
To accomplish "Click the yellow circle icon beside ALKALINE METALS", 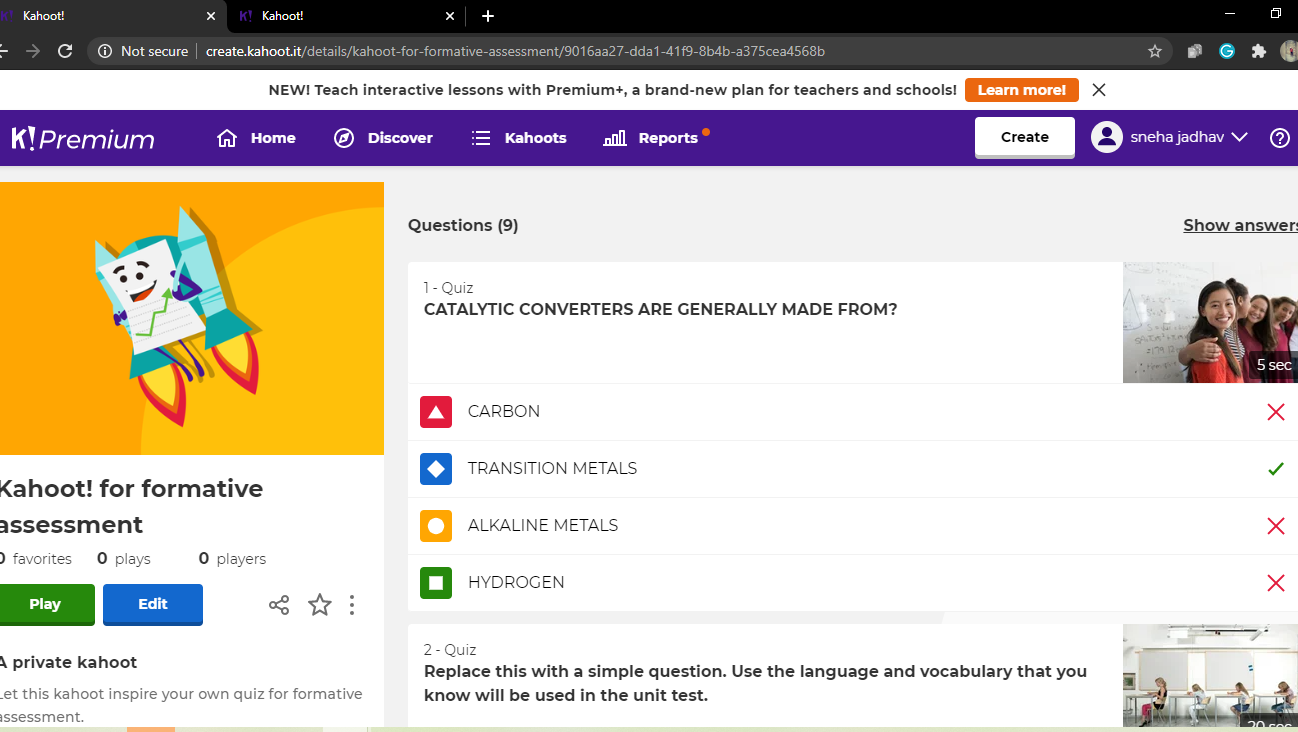I will point(435,525).
